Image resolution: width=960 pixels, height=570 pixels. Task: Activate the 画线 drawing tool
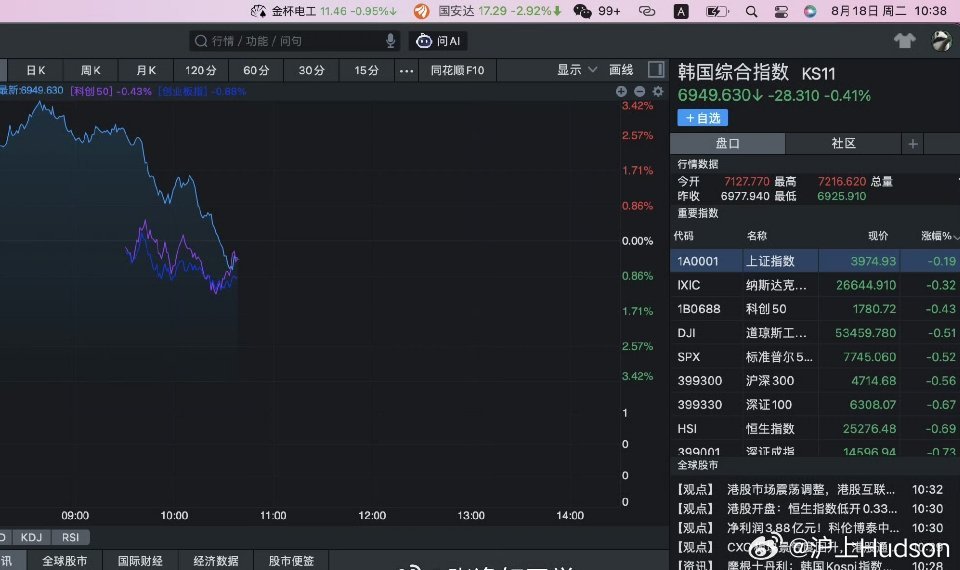coord(621,70)
